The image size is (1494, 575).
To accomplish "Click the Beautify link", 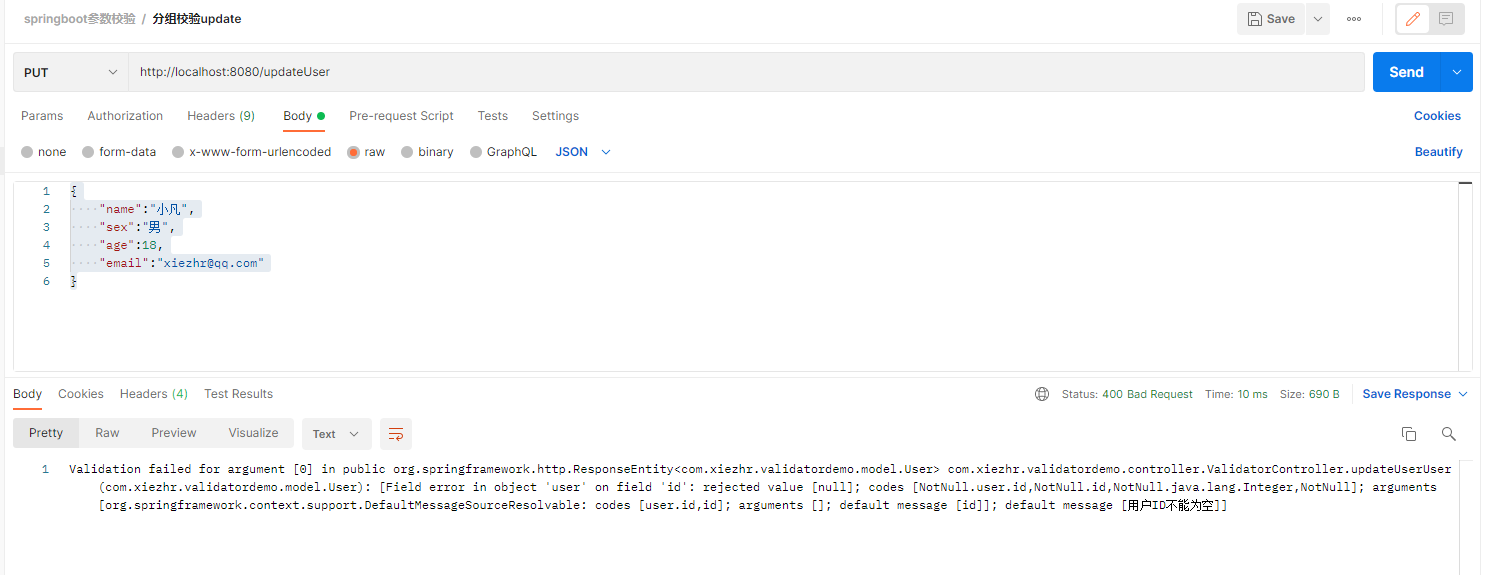I will click(1438, 152).
